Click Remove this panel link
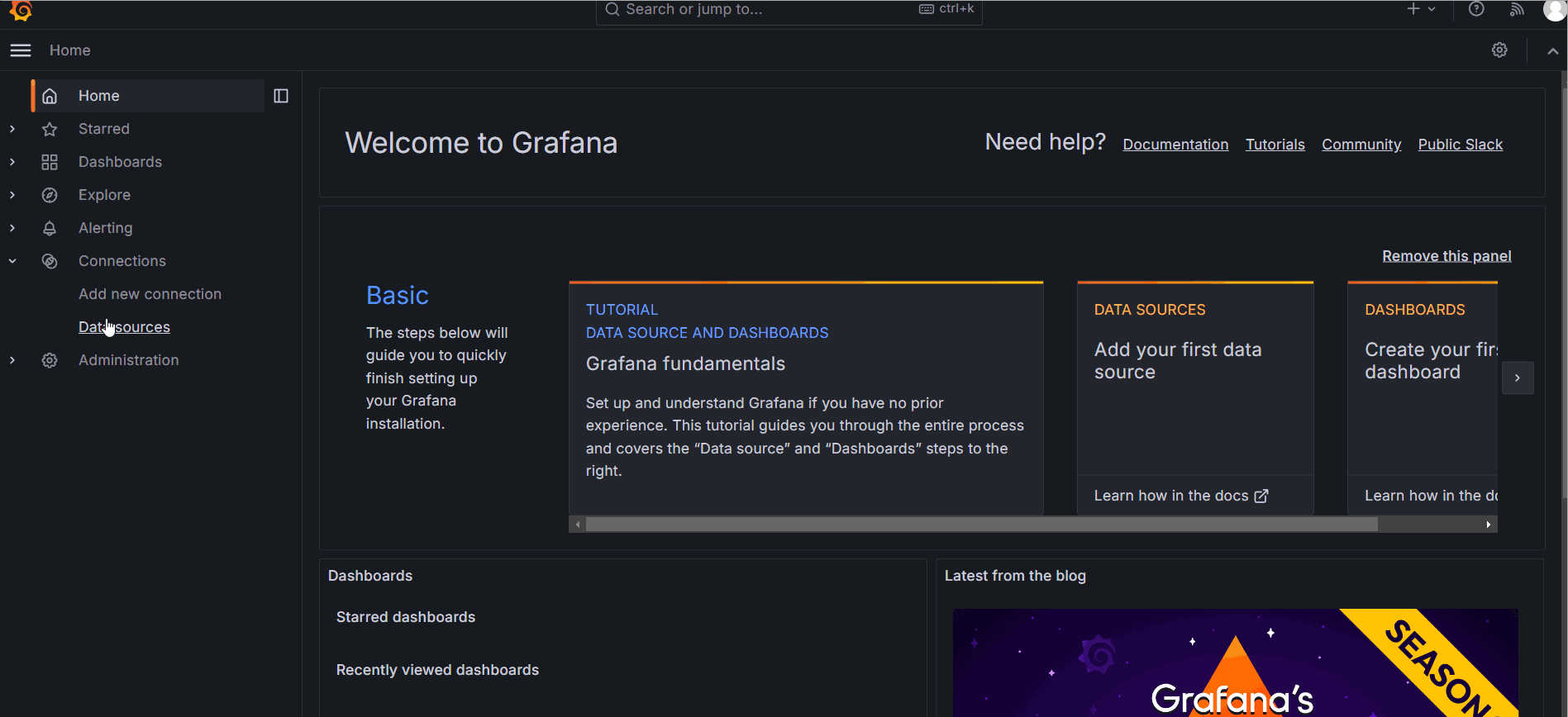The image size is (1568, 717). (1446, 256)
